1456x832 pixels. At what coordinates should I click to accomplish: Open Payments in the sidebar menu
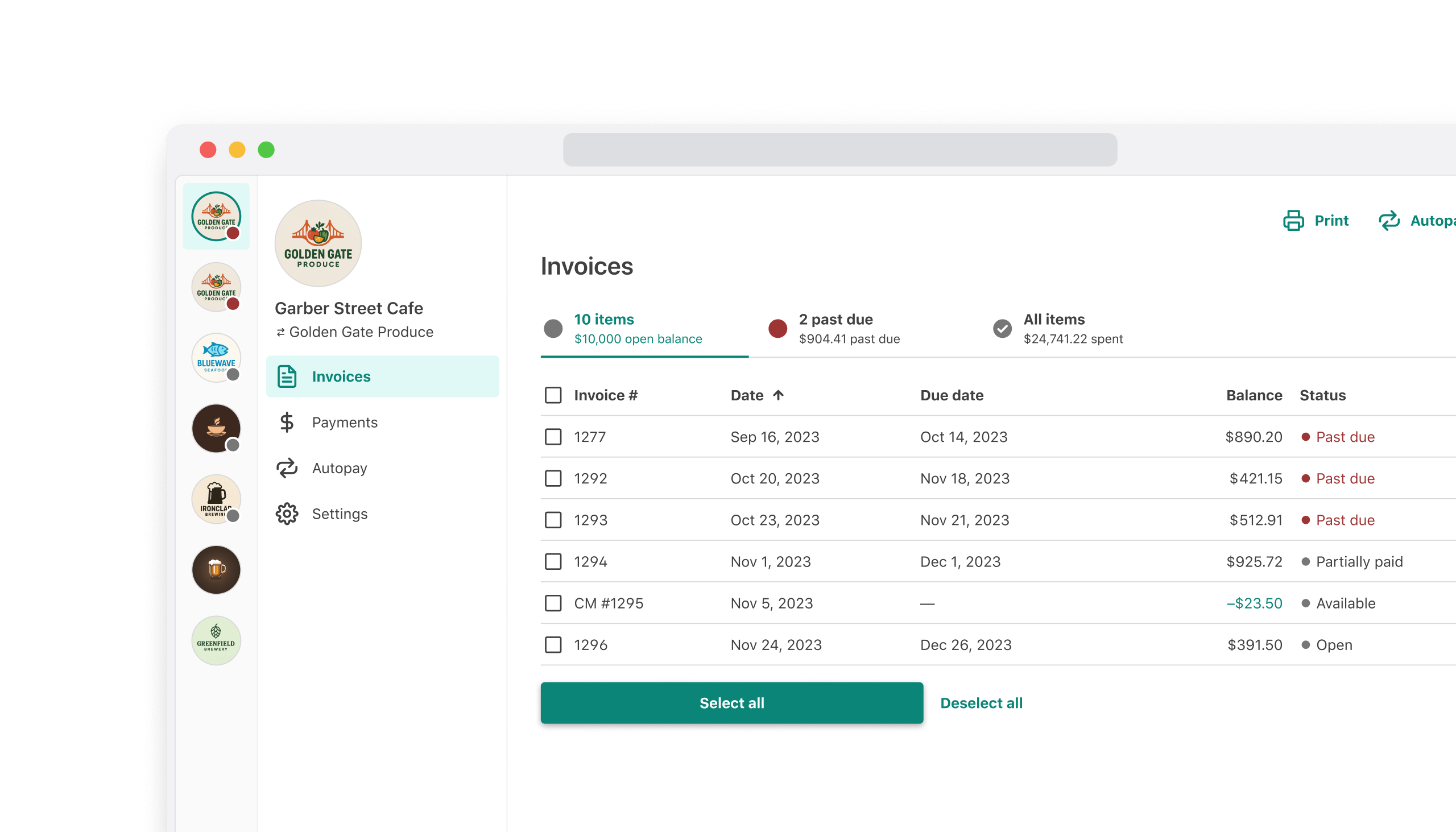pyautogui.click(x=345, y=423)
